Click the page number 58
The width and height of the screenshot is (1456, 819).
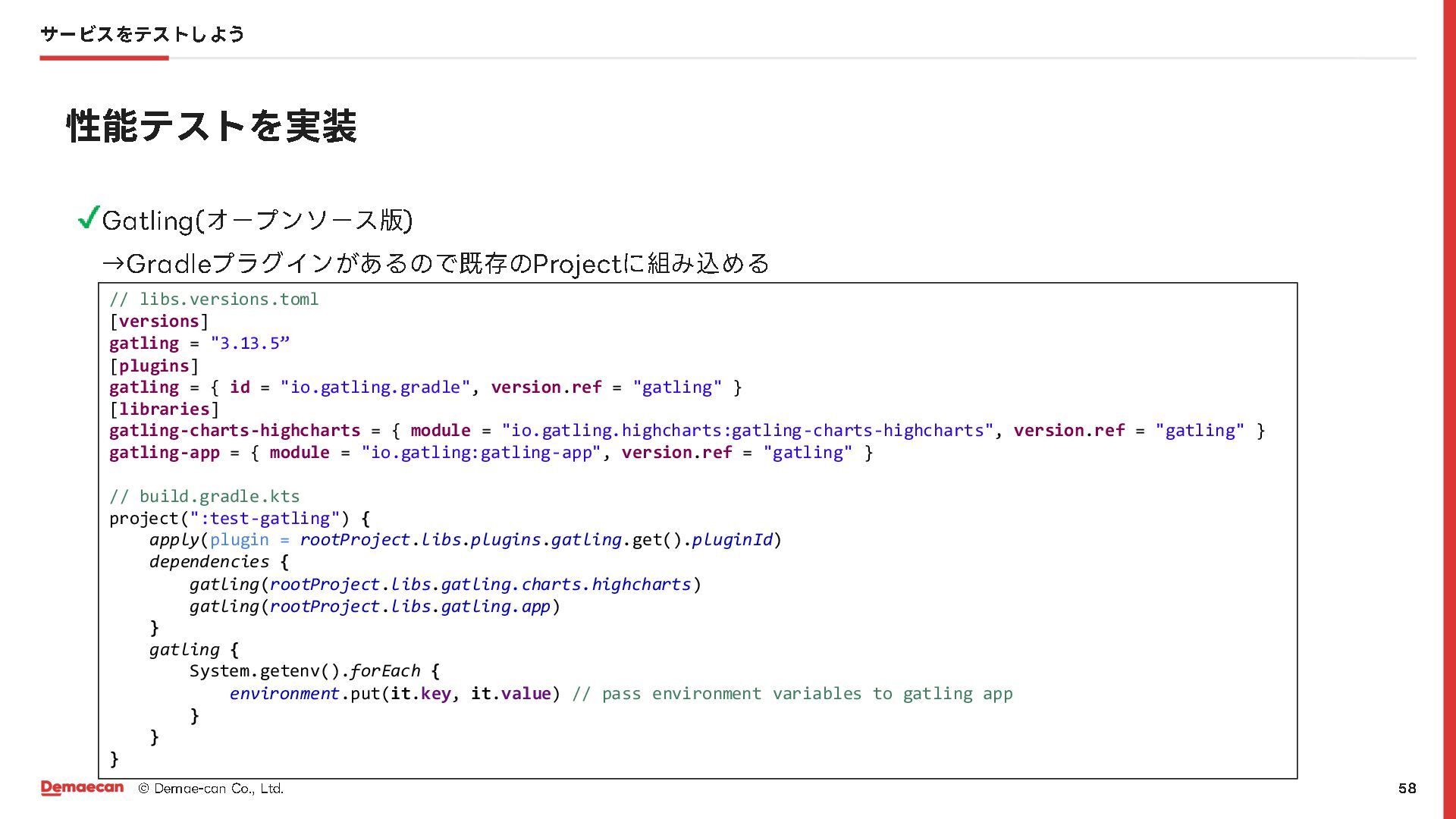pos(1407,789)
